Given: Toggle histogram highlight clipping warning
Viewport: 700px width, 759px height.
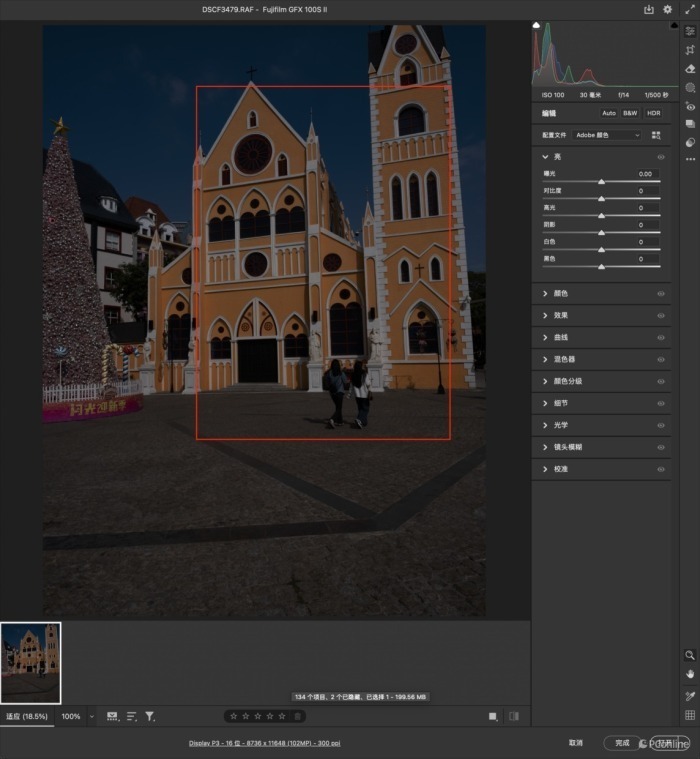Looking at the screenshot, I should (674, 25).
